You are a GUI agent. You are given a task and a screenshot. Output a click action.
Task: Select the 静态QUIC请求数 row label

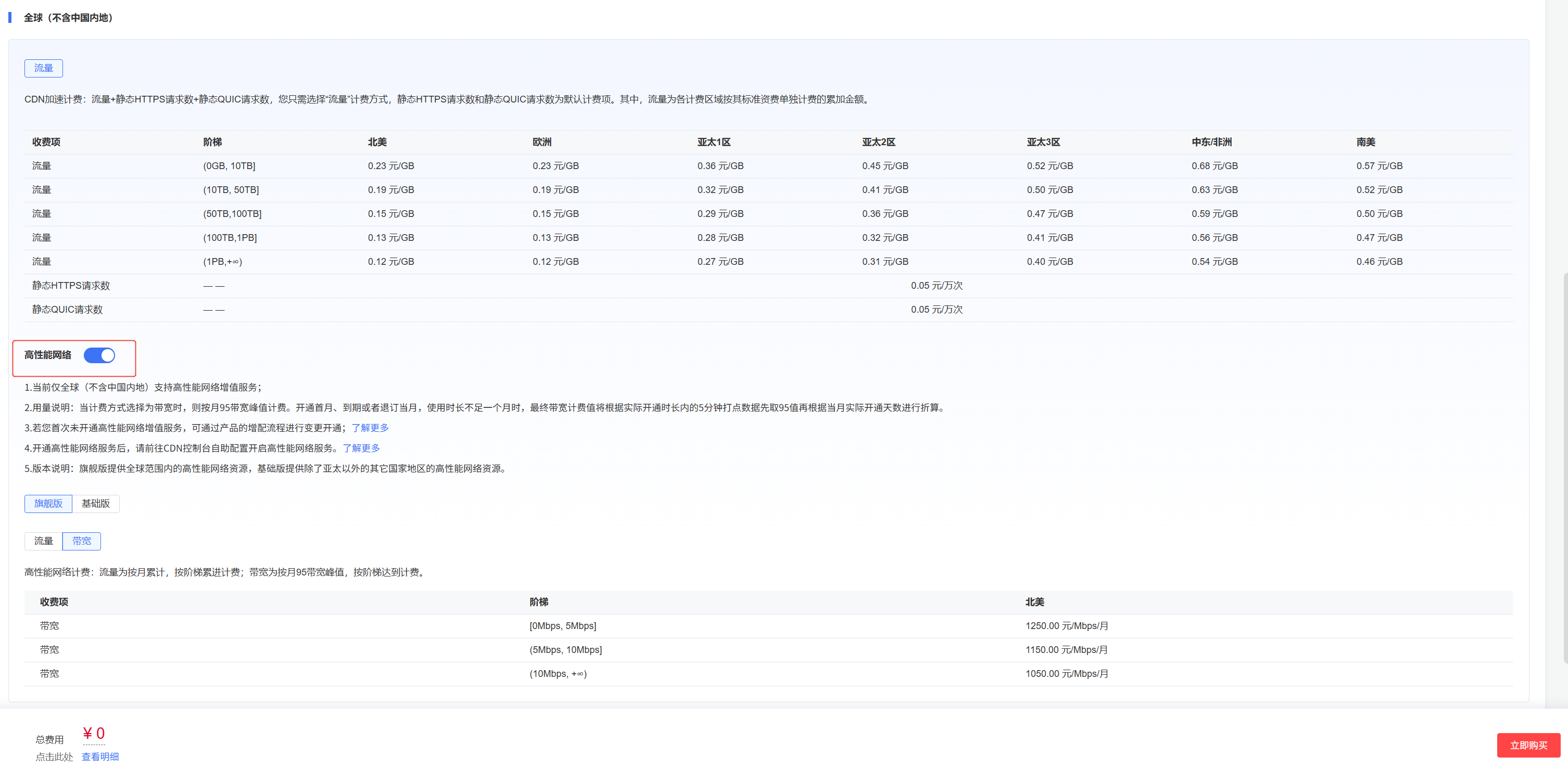[67, 310]
